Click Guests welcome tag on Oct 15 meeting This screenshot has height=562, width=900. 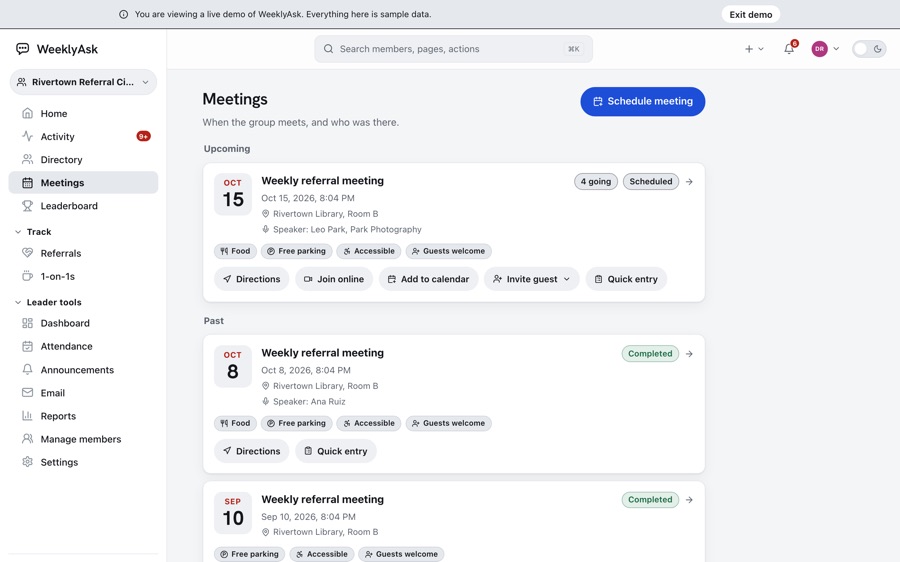pos(448,251)
